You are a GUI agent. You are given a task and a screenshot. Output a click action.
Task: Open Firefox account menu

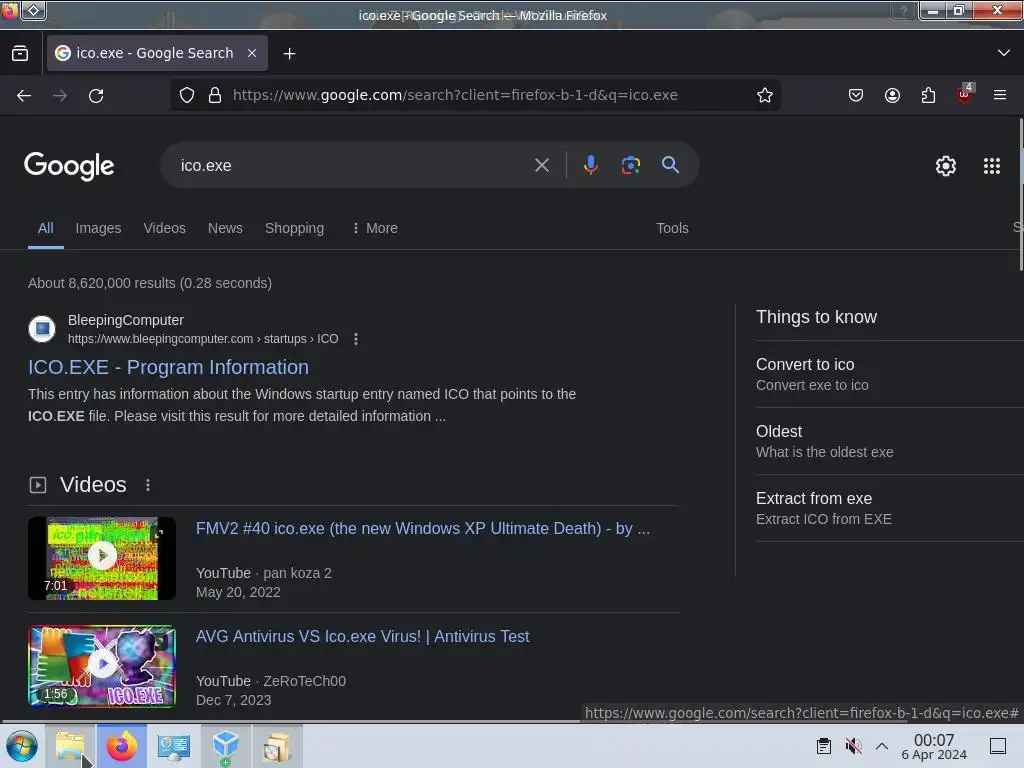pyautogui.click(x=892, y=95)
